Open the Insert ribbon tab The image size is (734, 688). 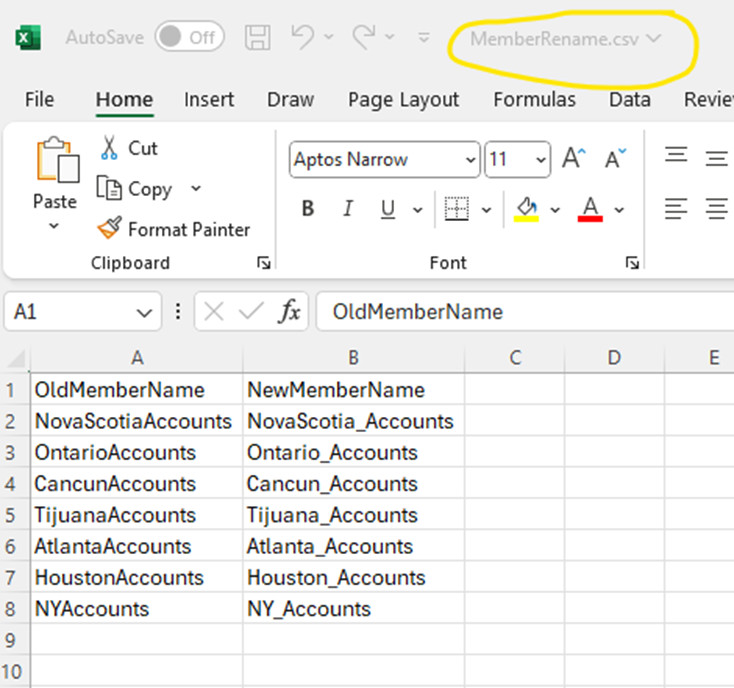209,99
